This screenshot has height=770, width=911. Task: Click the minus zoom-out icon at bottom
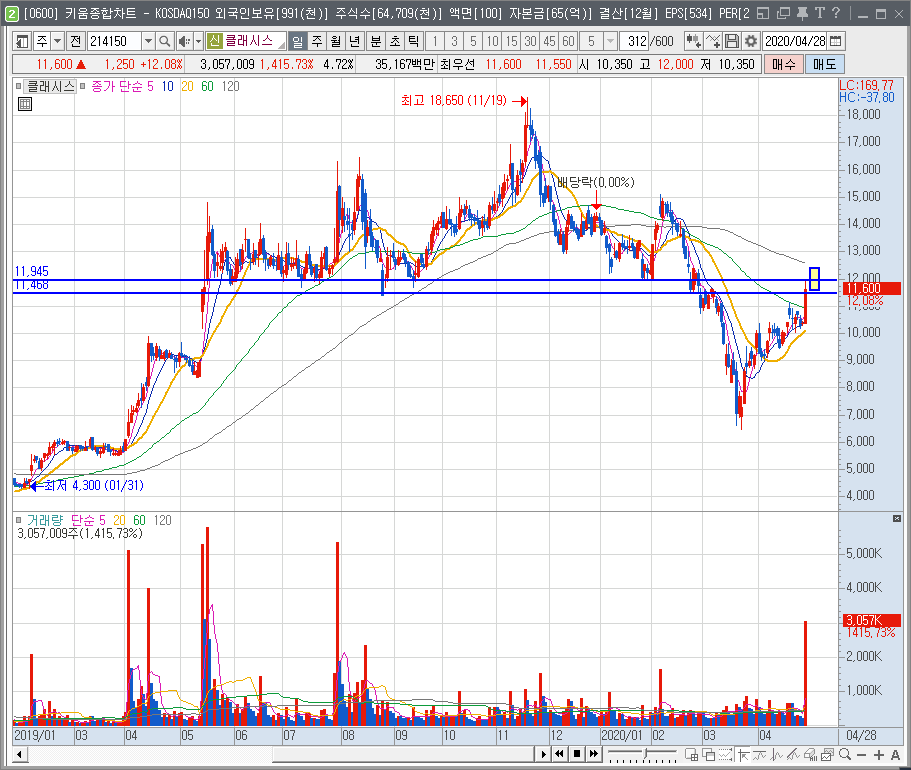[862, 755]
